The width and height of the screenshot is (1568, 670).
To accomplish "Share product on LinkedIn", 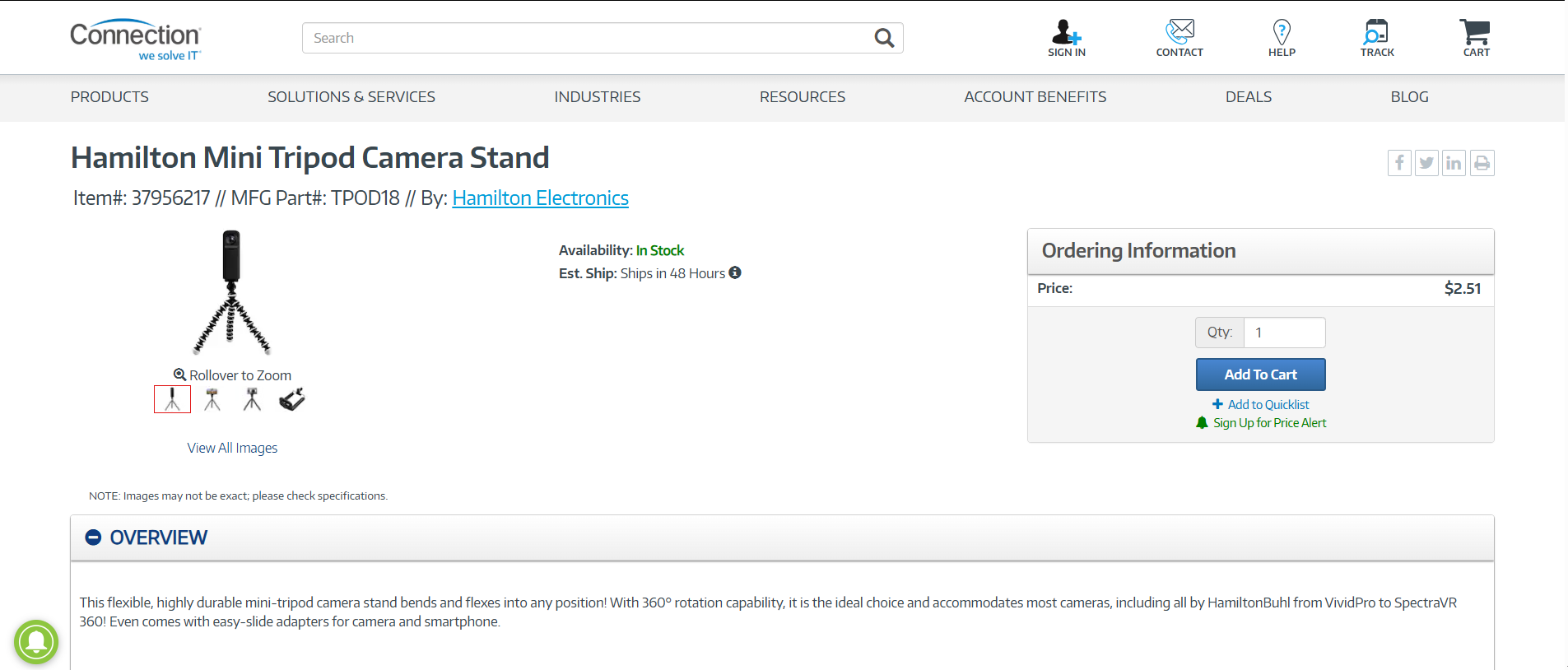I will point(1454,163).
